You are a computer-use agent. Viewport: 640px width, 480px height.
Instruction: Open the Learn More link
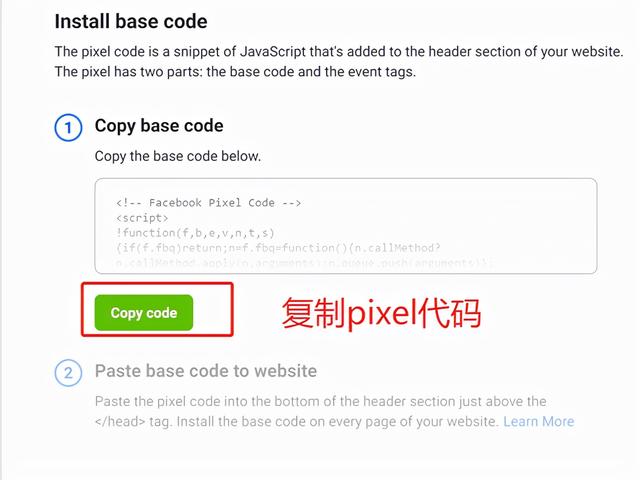point(538,421)
